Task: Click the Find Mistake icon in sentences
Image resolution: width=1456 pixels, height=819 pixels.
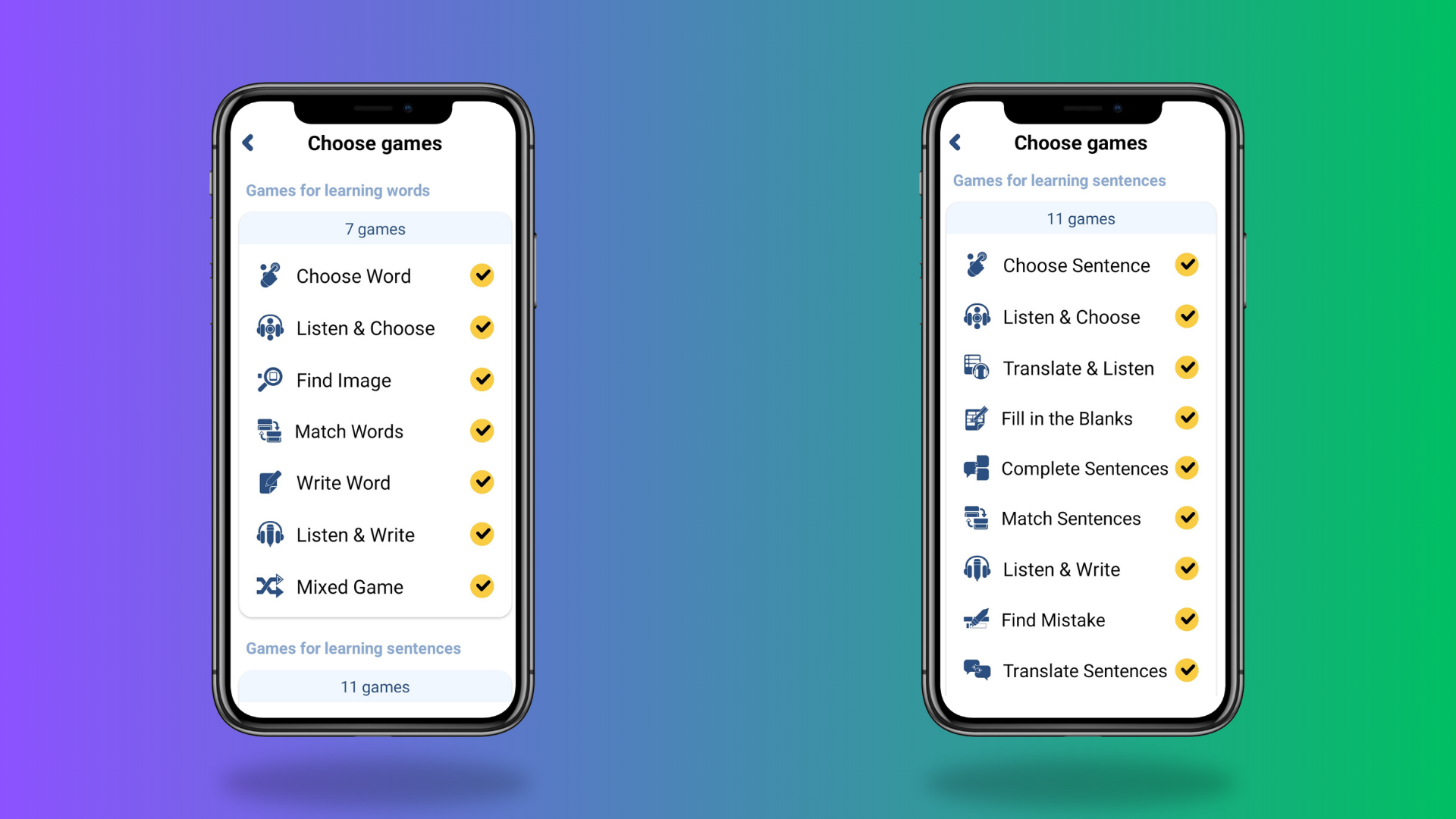Action: [977, 617]
